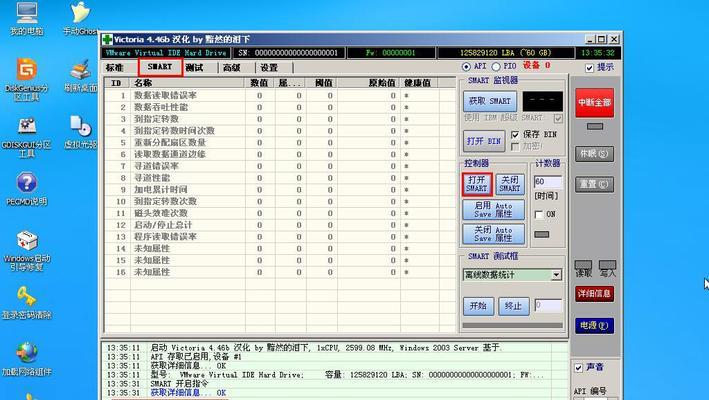Click the 数值 column header

pos(260,83)
